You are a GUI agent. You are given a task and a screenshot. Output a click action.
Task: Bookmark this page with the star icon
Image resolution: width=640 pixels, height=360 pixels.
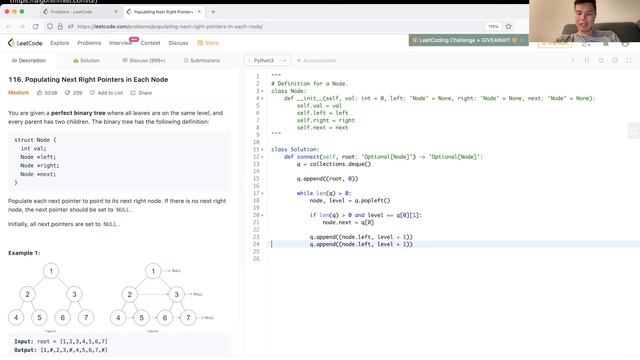tap(509, 26)
